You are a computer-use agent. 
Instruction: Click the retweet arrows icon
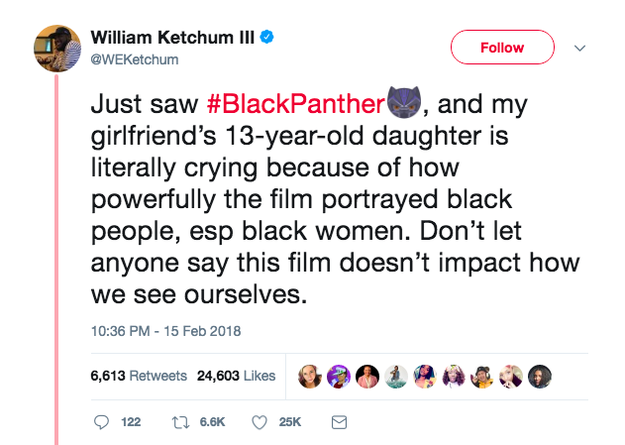(181, 423)
